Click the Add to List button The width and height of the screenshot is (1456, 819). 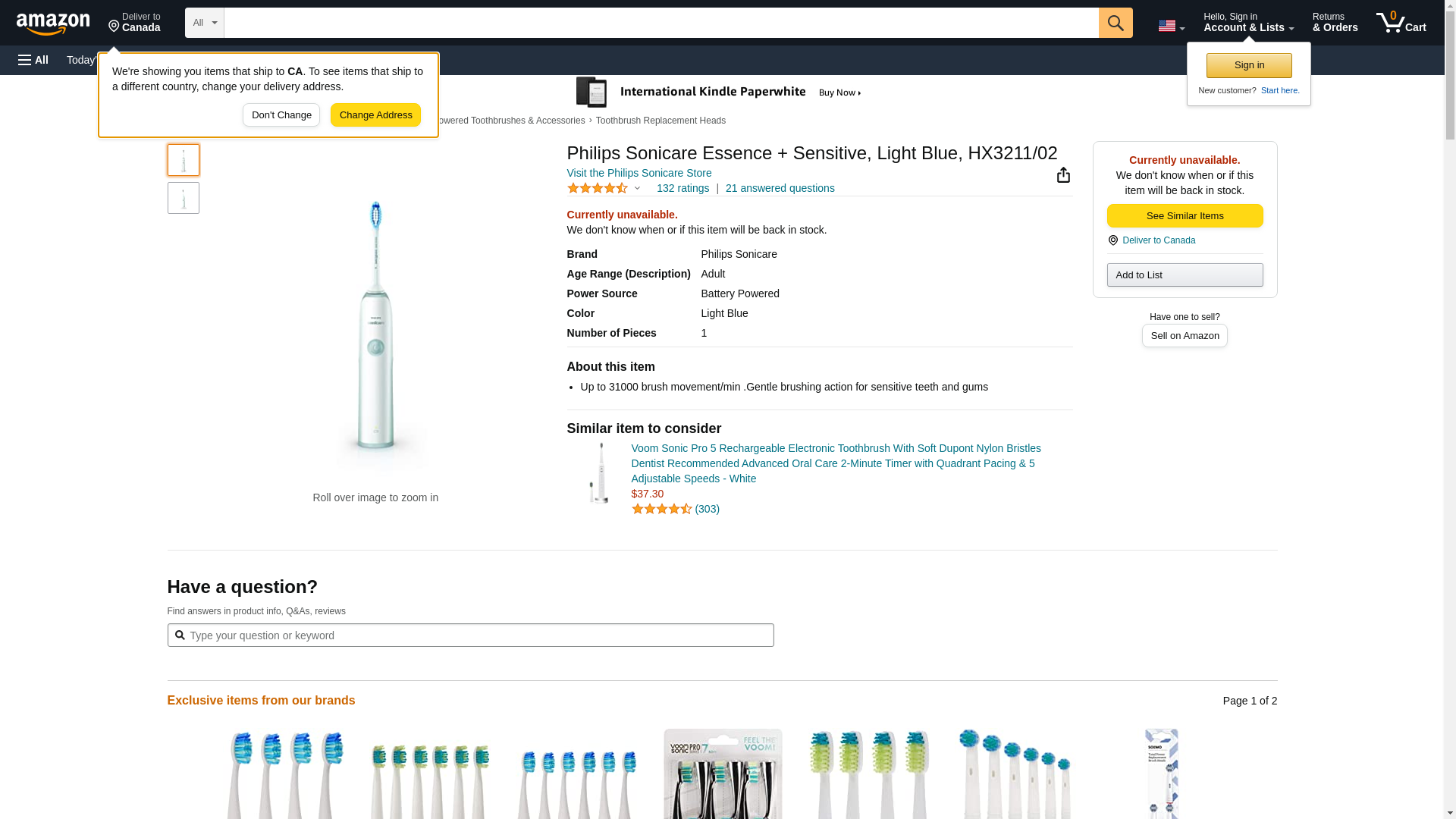tap(1185, 275)
